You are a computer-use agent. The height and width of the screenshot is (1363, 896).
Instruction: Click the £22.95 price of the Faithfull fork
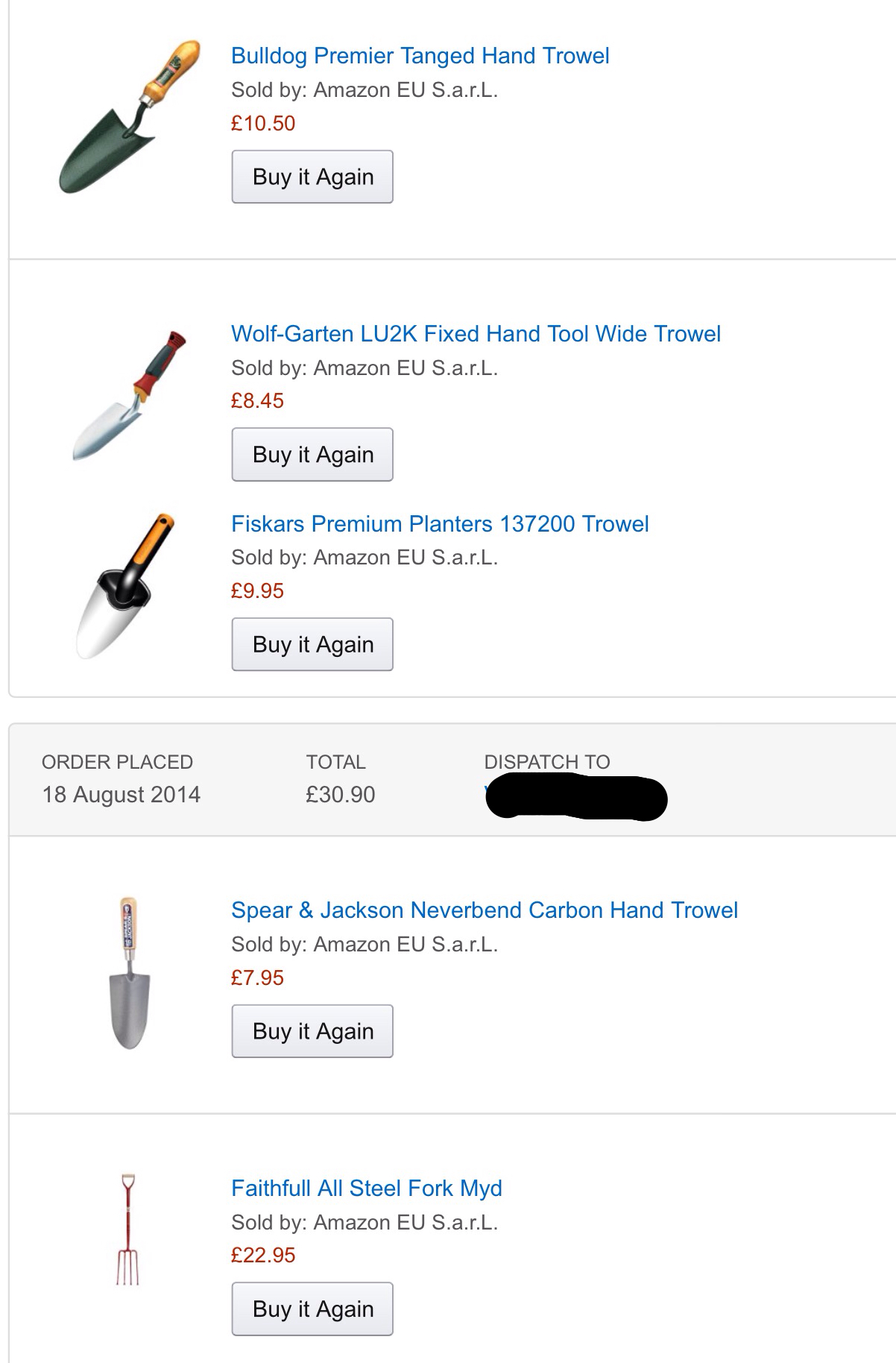pos(263,1255)
